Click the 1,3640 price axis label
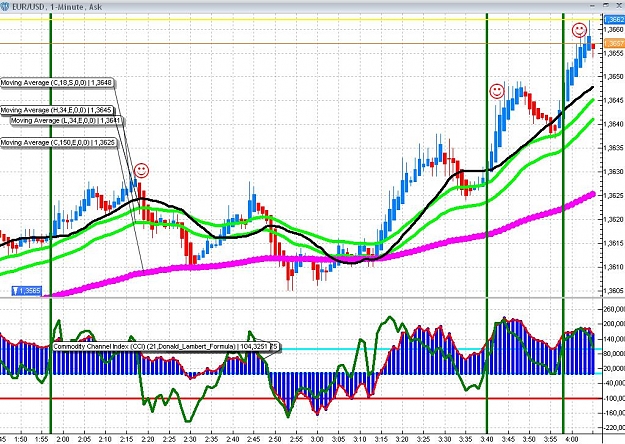Screen dimensions: 625x444 pyautogui.click(x=614, y=124)
